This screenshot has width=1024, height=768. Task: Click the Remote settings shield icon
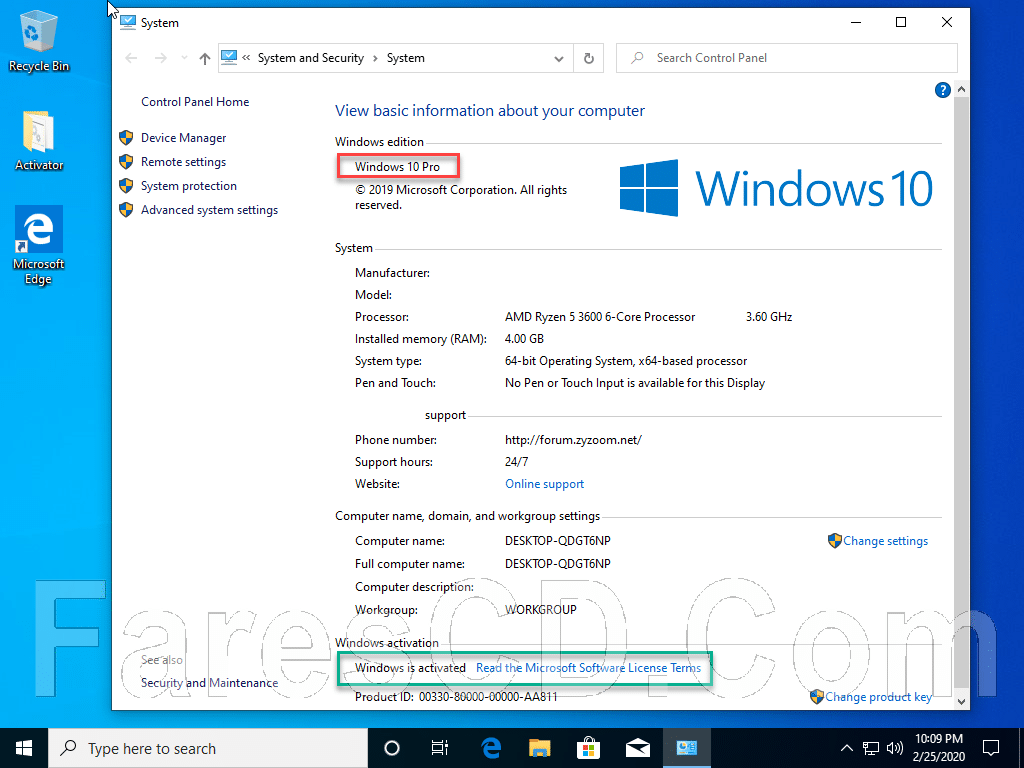click(126, 162)
